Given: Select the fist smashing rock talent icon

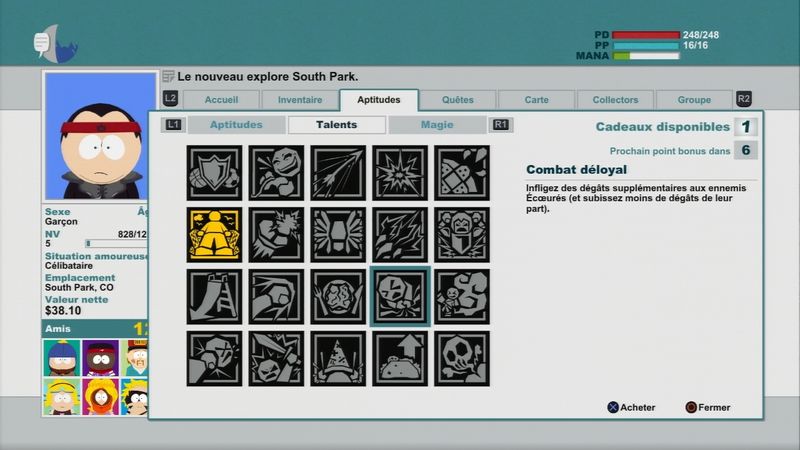Looking at the screenshot, I should coord(214,358).
